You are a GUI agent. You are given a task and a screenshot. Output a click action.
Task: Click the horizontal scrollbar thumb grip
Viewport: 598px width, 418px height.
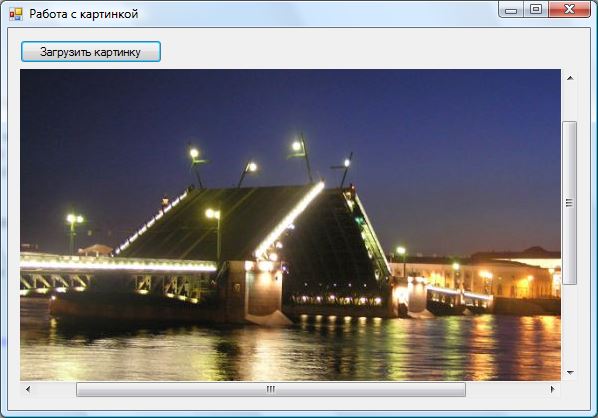pos(271,389)
